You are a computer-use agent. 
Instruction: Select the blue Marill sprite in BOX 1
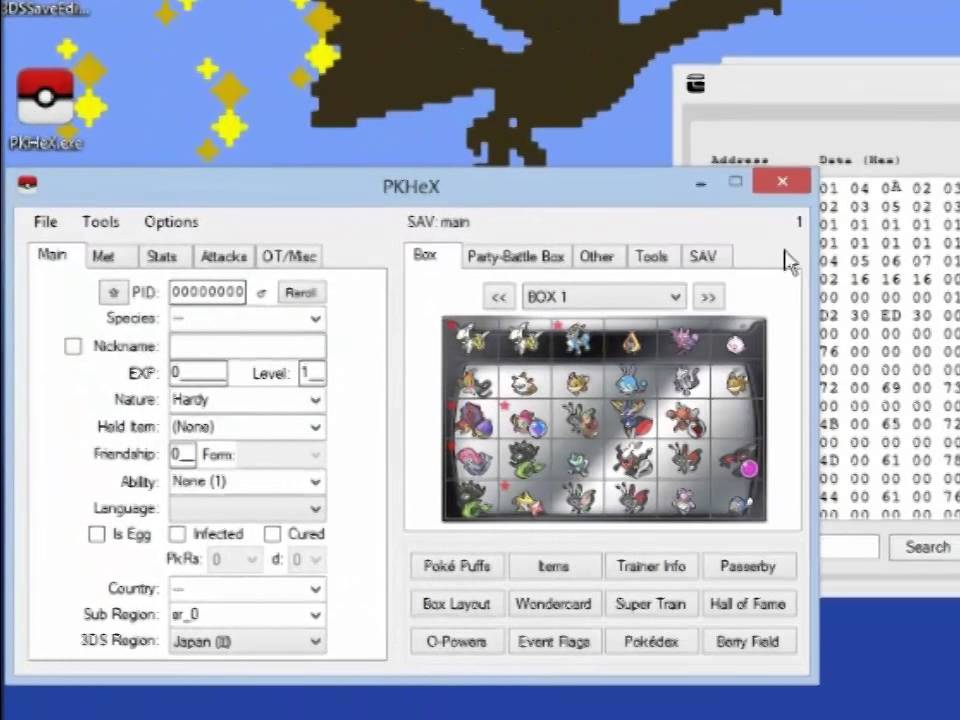pos(631,381)
